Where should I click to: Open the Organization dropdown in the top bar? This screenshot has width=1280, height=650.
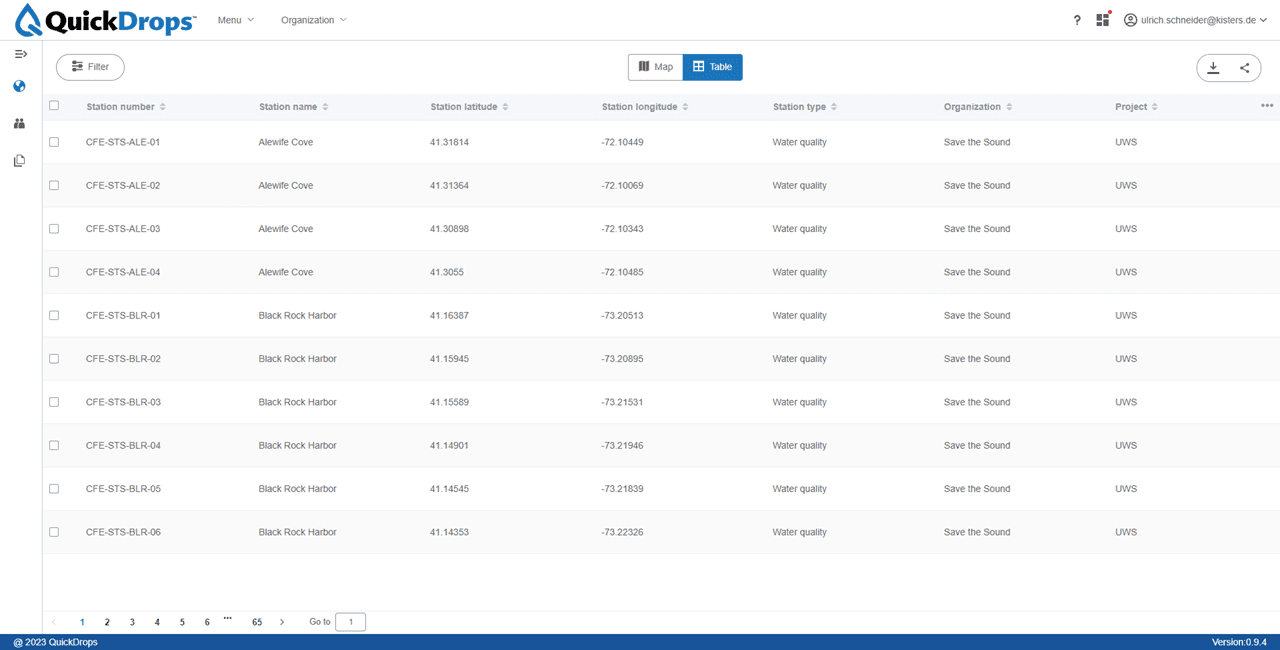coord(314,20)
